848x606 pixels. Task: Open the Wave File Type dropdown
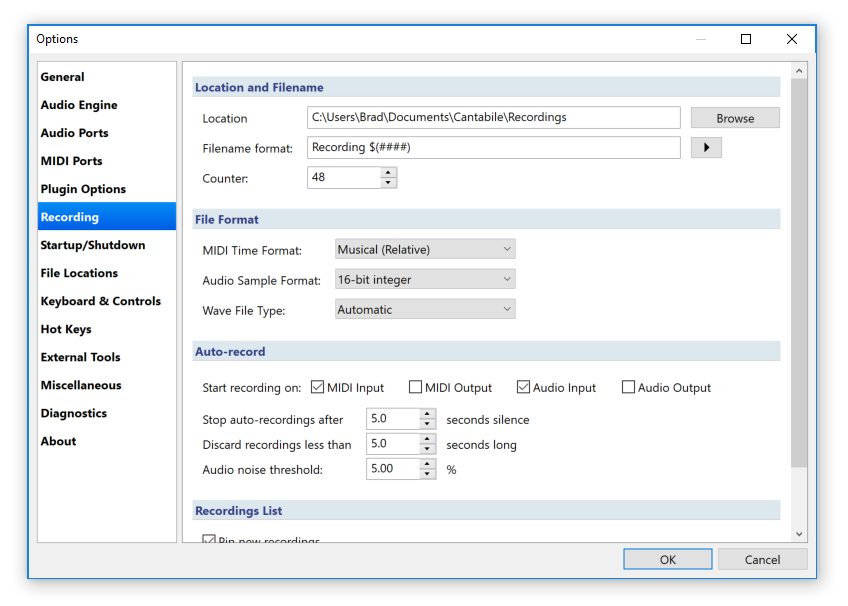pyautogui.click(x=425, y=309)
